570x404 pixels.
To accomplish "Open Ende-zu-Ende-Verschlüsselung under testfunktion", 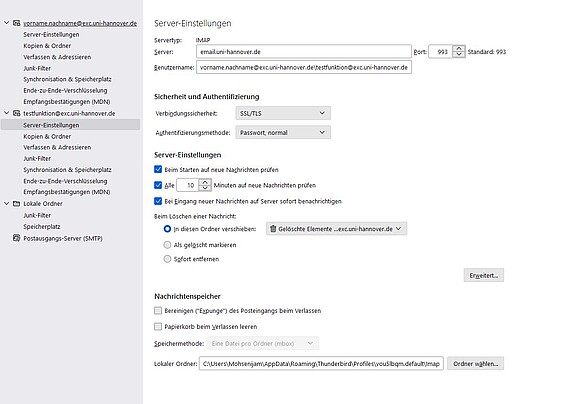I will [65, 181].
